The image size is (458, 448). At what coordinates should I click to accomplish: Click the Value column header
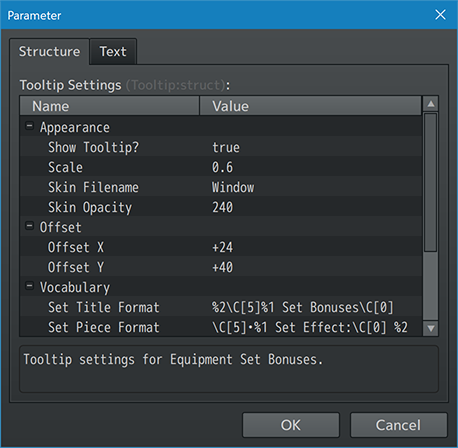pos(310,106)
